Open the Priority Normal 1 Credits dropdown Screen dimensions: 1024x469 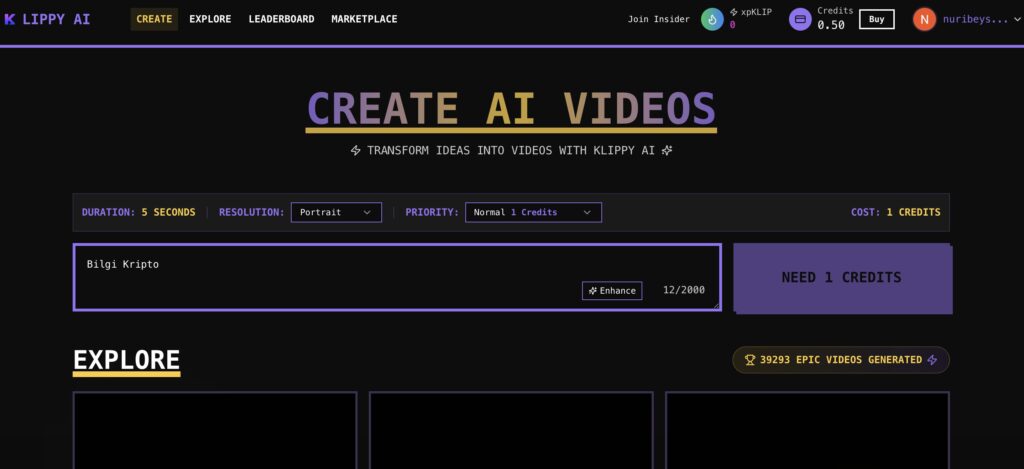click(534, 212)
